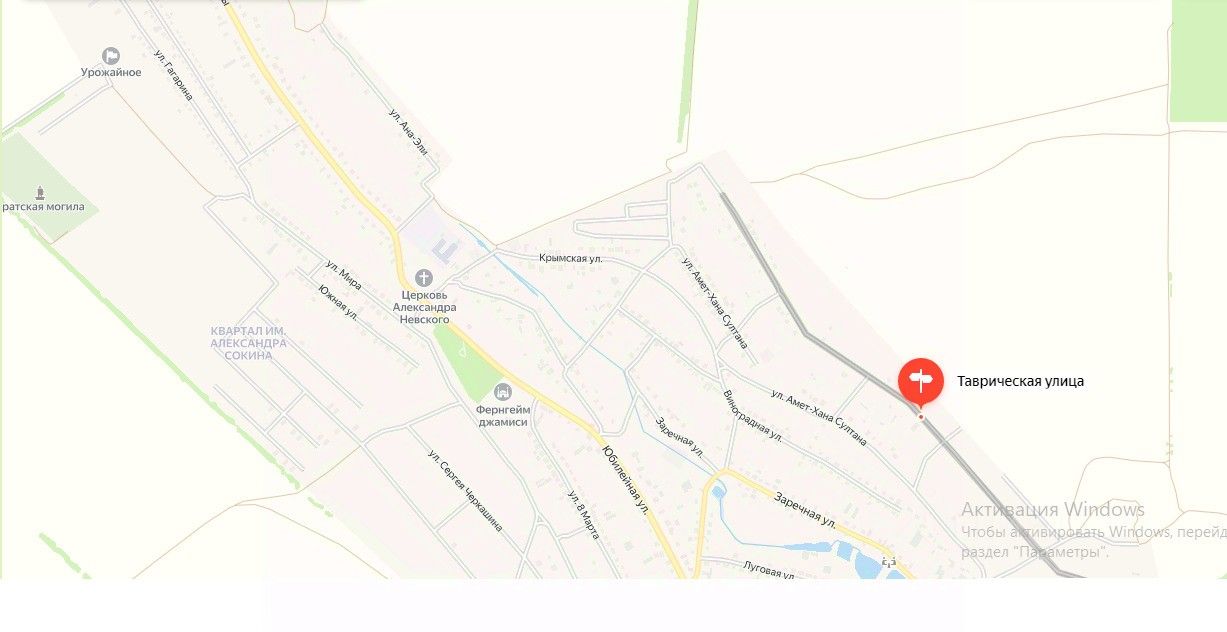
Task: Click the Южная ул. street label
Action: (x=338, y=303)
